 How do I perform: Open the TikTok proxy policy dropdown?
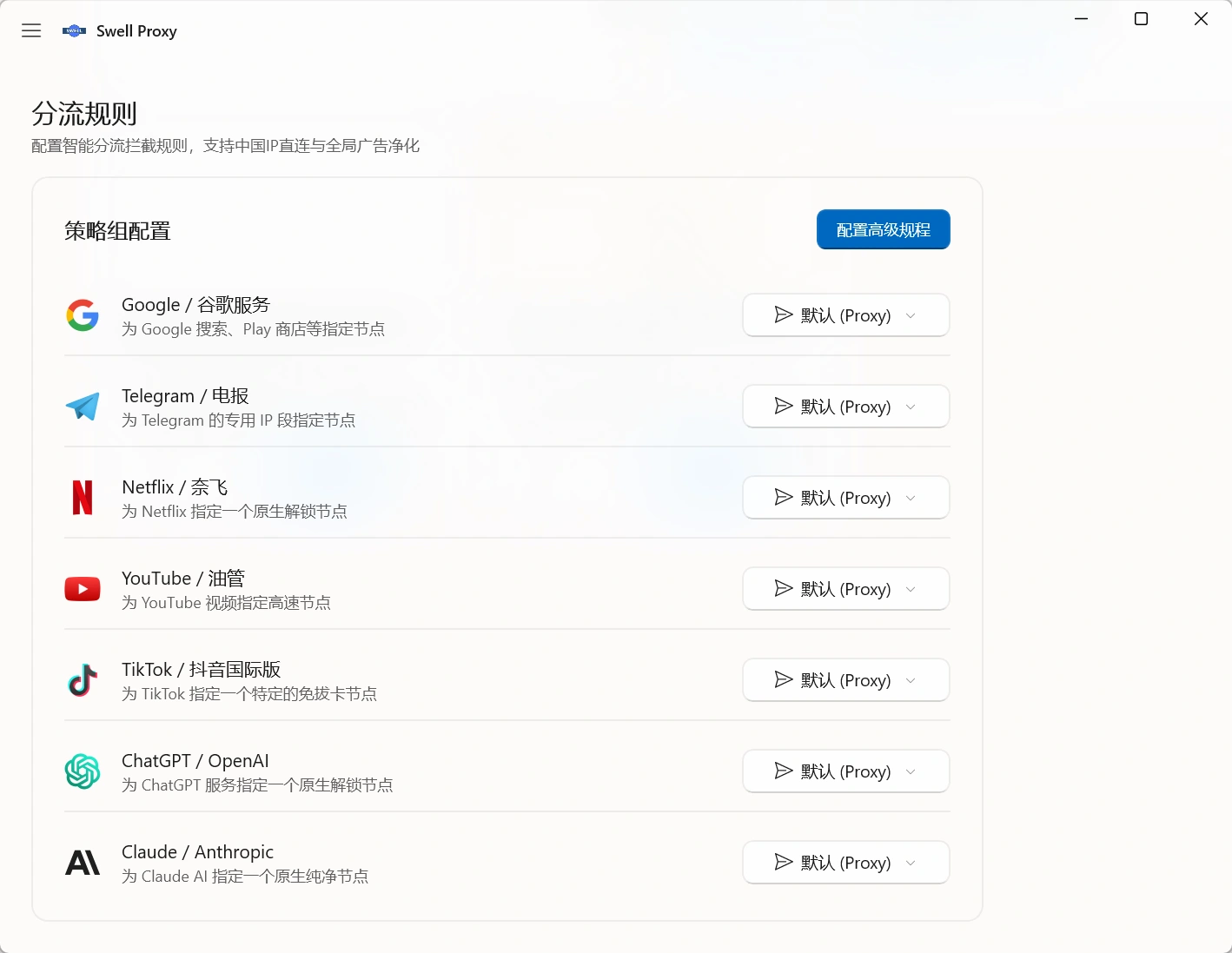[x=846, y=680]
